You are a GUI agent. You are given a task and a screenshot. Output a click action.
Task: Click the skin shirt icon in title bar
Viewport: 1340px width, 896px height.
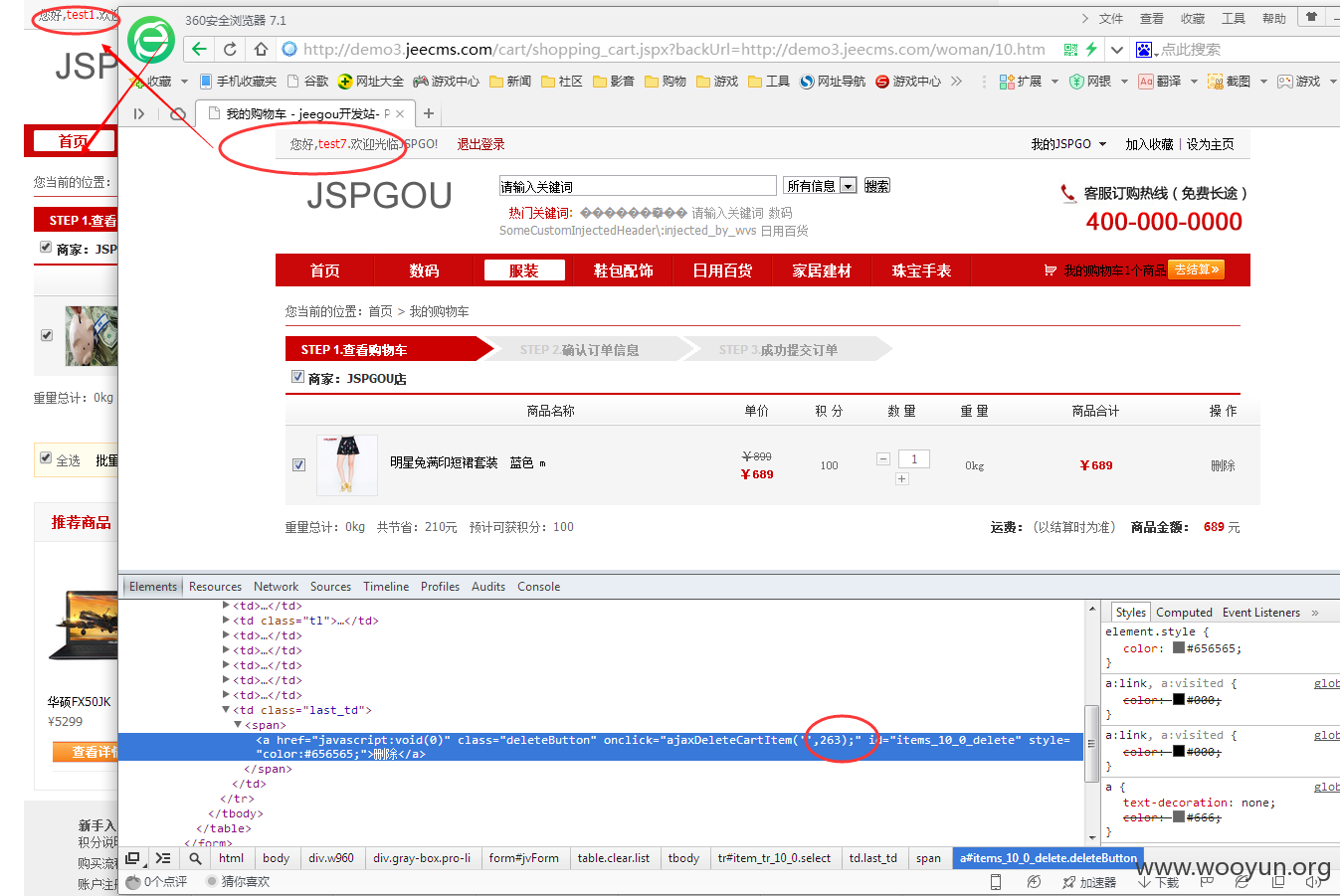(1311, 18)
